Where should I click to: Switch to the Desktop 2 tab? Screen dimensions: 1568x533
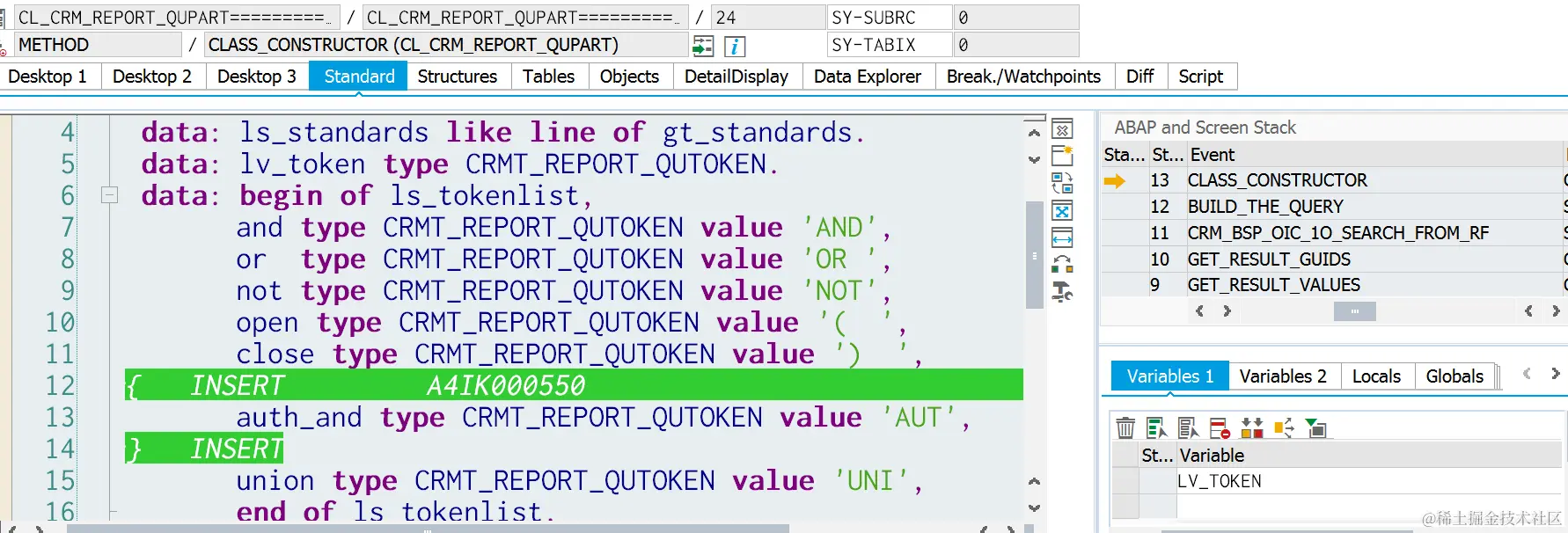pyautogui.click(x=153, y=77)
